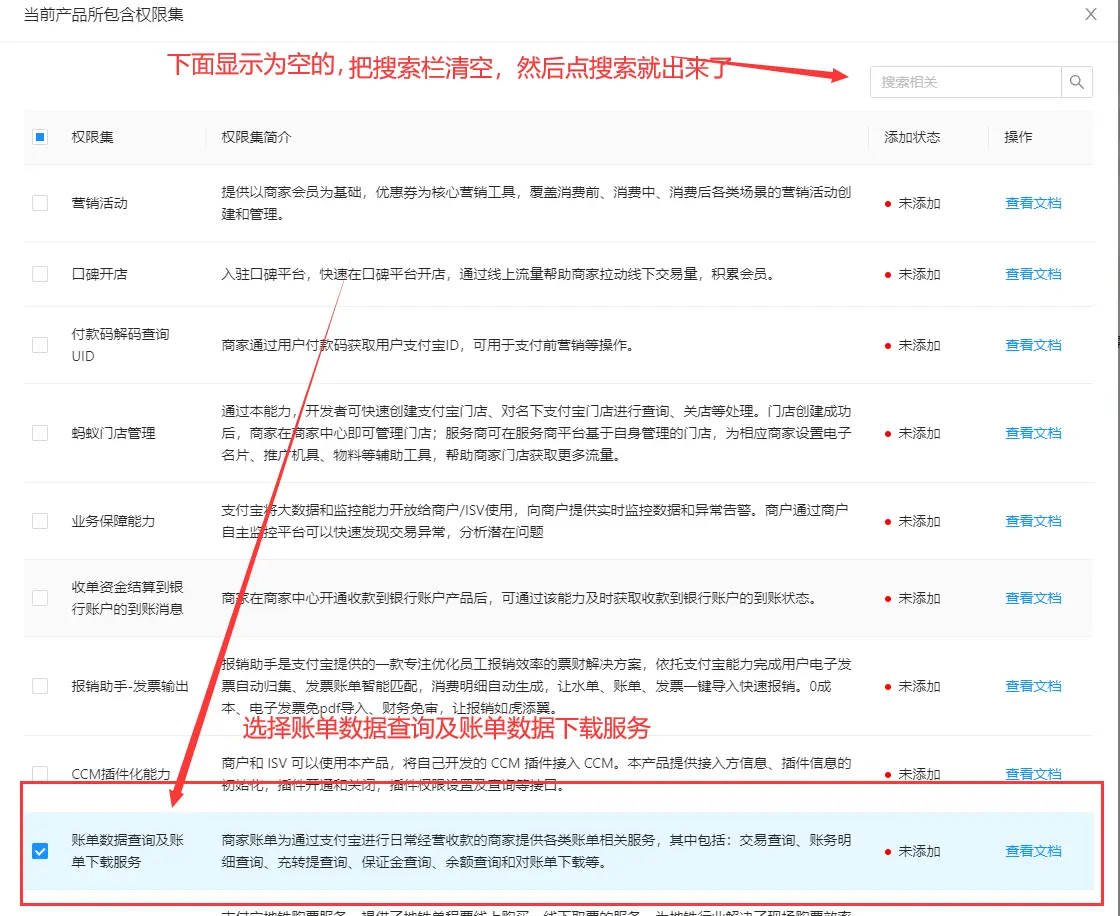Check the CCM插件化能力 checkbox

pos(40,773)
